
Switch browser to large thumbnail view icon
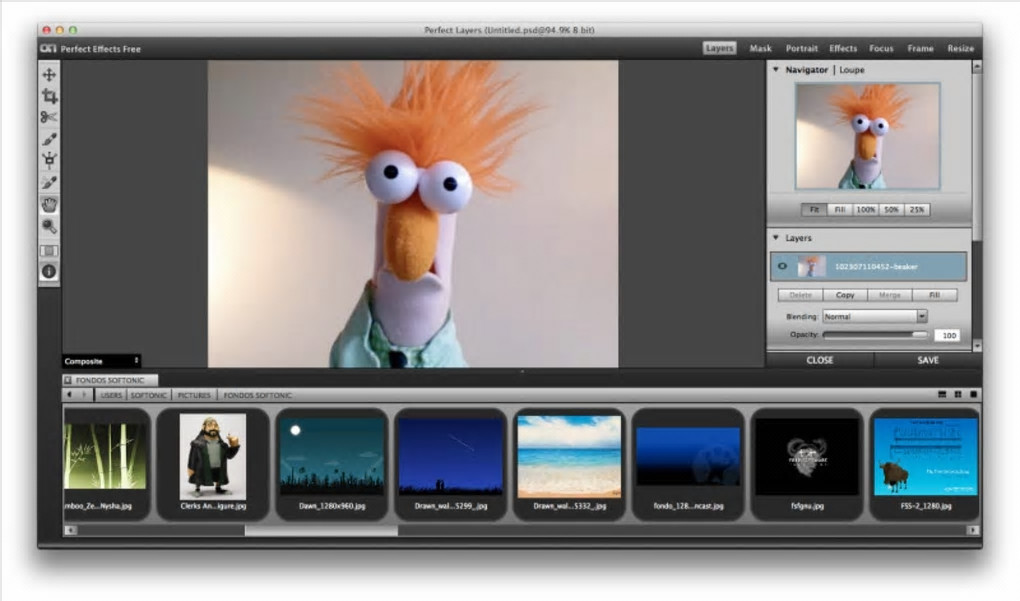click(x=973, y=395)
